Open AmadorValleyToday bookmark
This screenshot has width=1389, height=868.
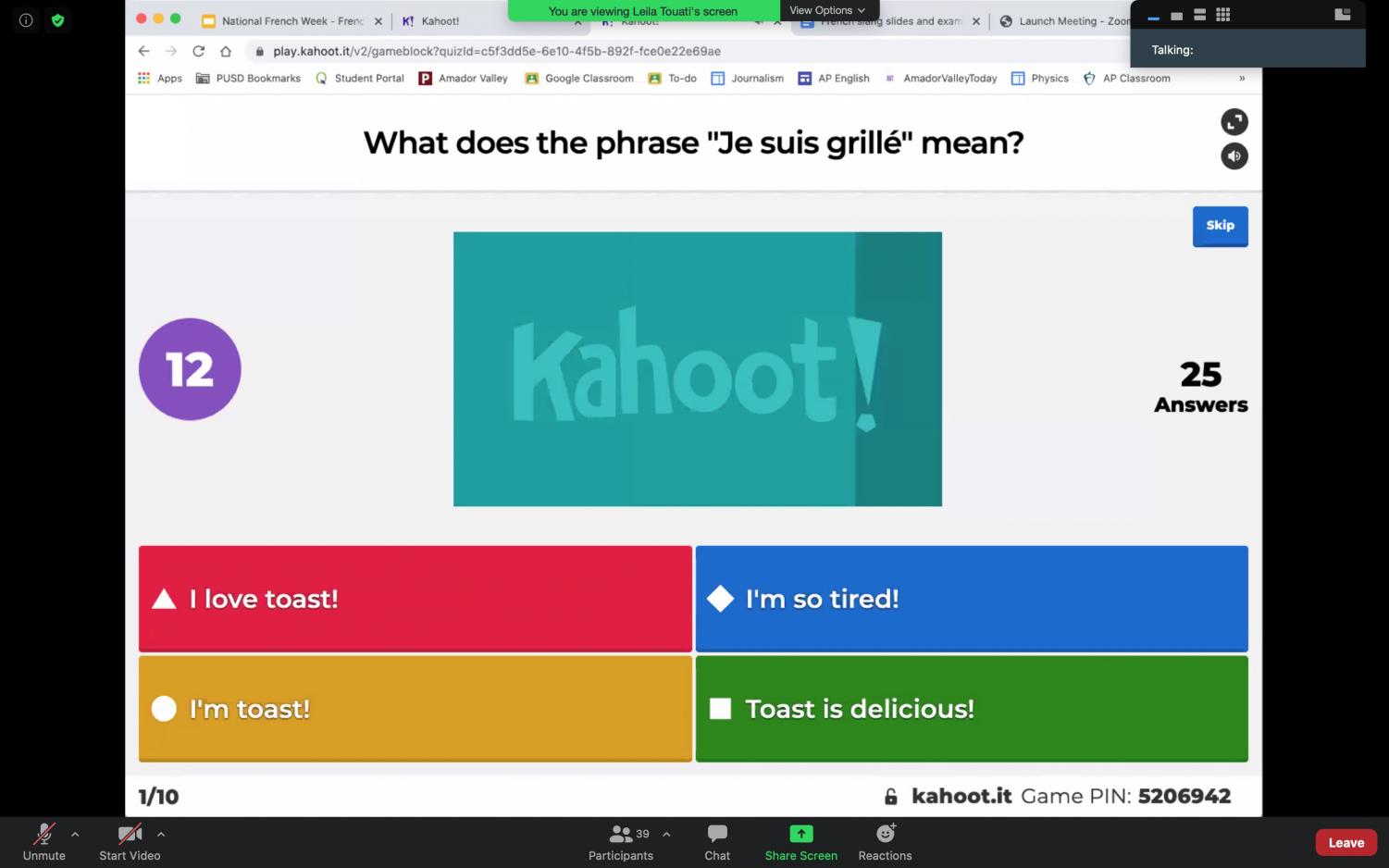coord(940,79)
